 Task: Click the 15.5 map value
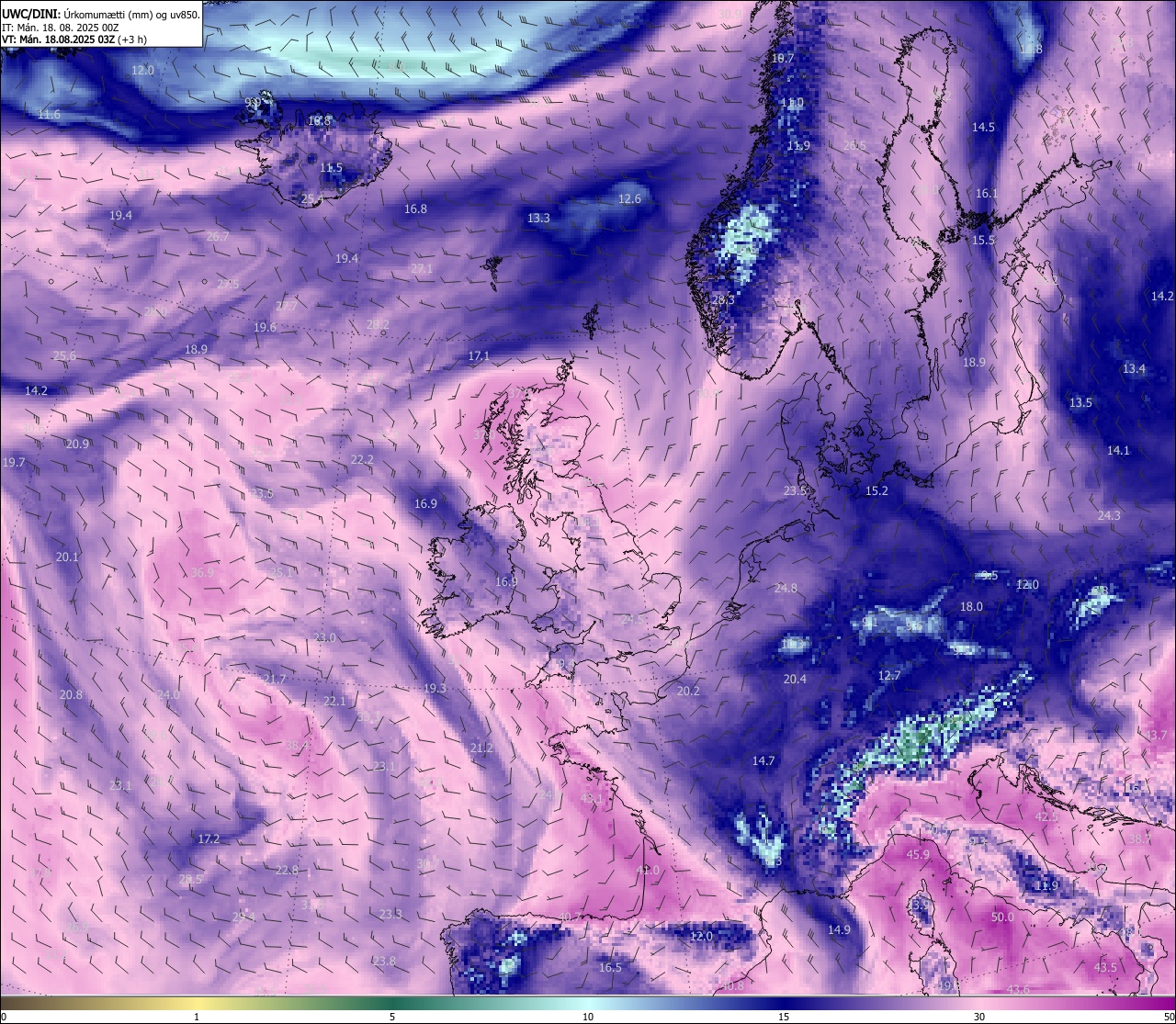point(983,241)
